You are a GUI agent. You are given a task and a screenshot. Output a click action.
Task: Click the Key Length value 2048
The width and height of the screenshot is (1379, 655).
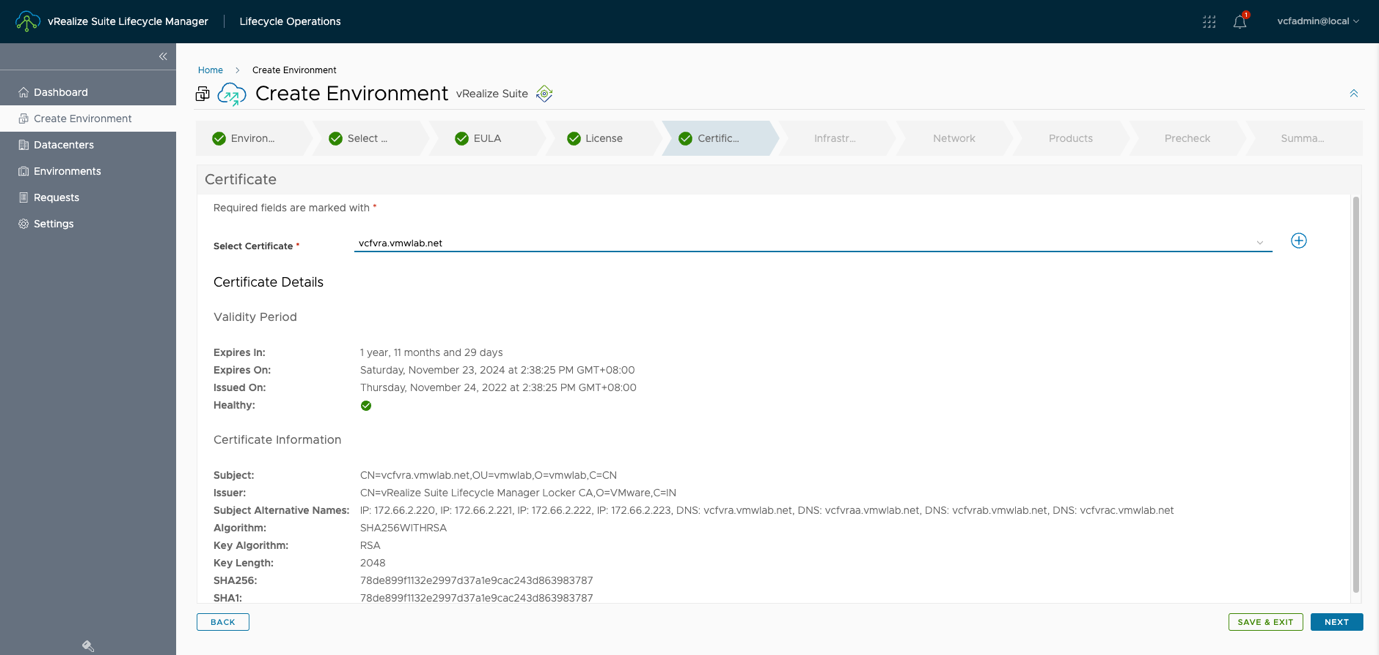coord(373,563)
